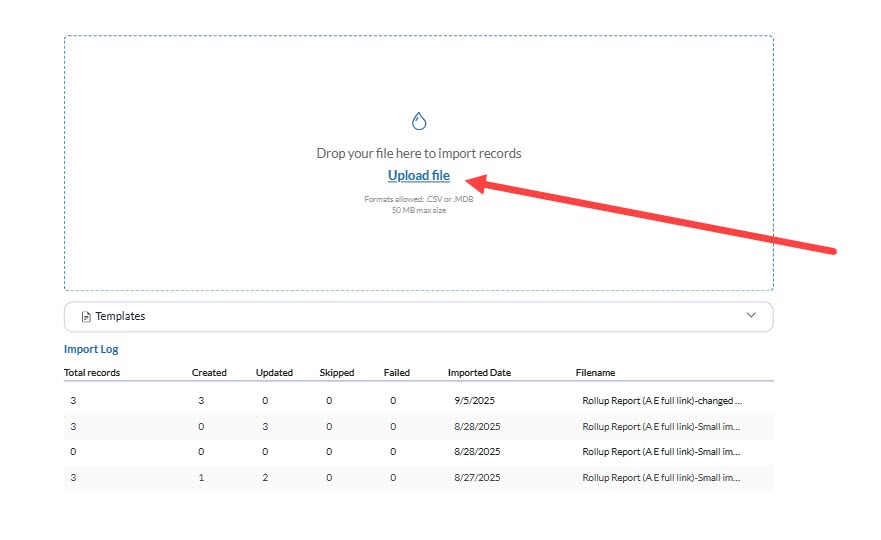Click the "Formats allowed" hint text
This screenshot has width=881, height=540.
[x=419, y=200]
